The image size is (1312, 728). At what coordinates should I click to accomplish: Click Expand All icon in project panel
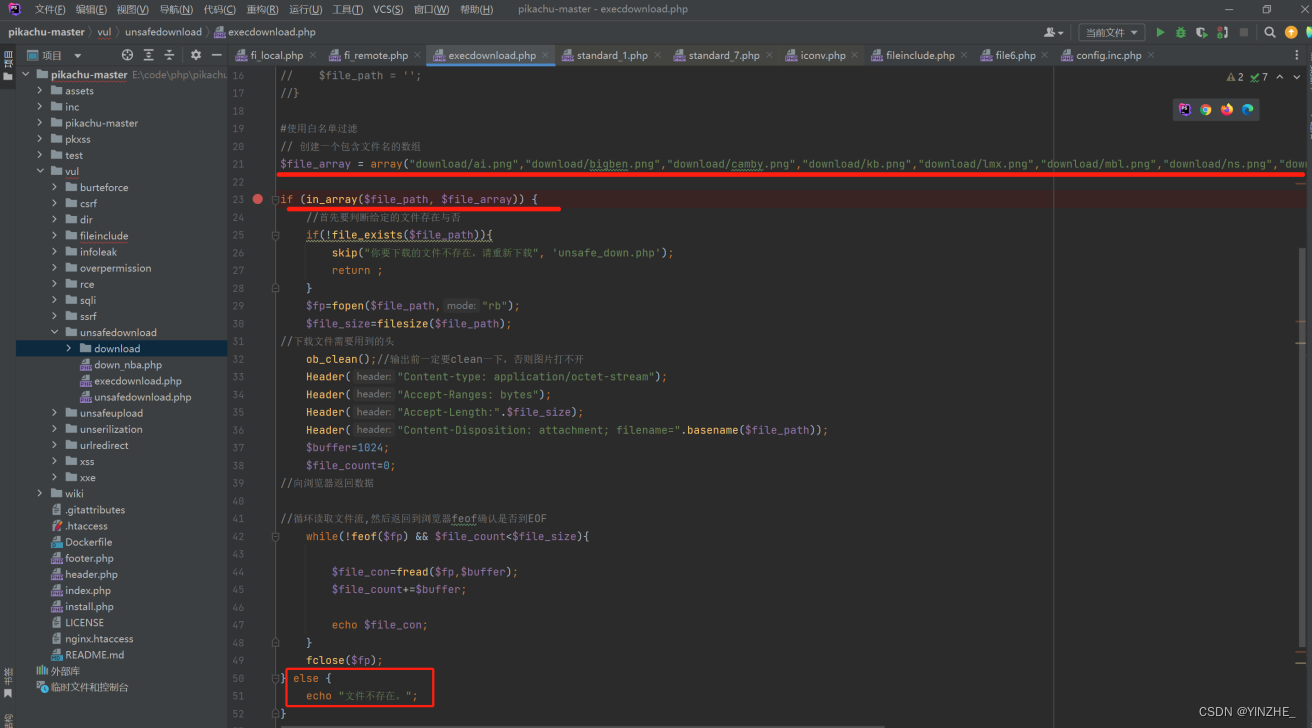[148, 55]
